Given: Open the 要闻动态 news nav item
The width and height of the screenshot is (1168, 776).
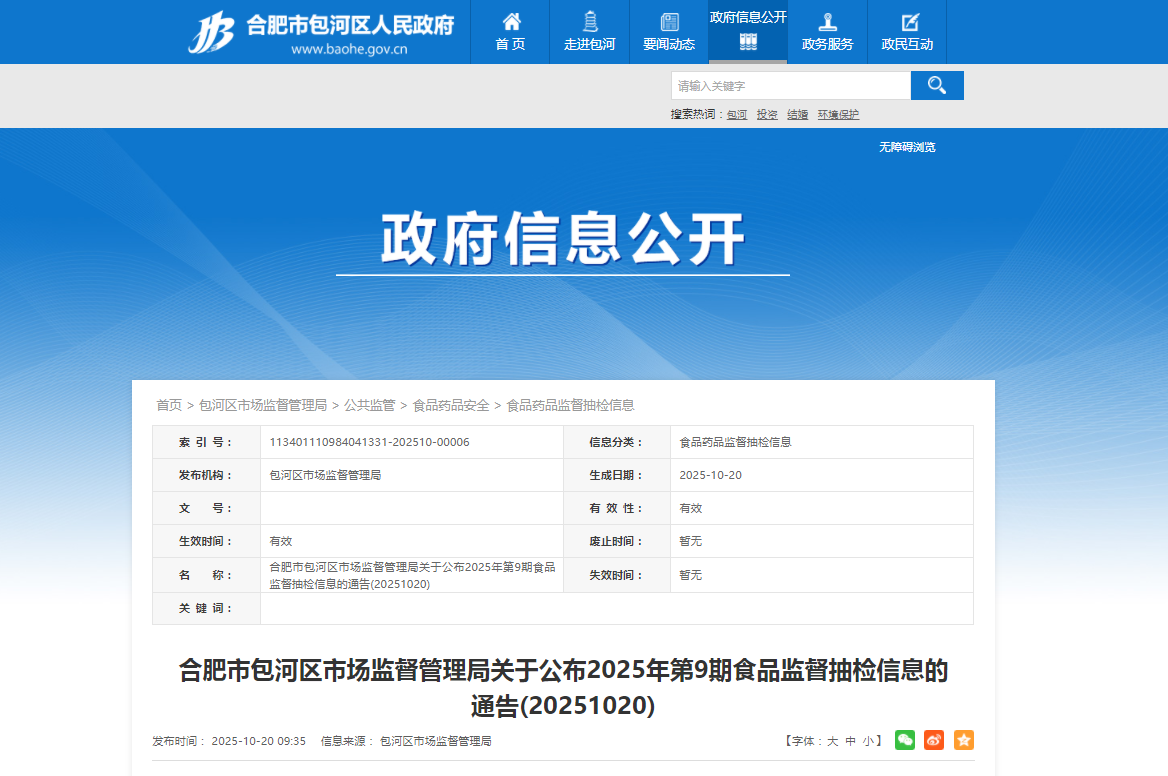Looking at the screenshot, I should (x=669, y=32).
